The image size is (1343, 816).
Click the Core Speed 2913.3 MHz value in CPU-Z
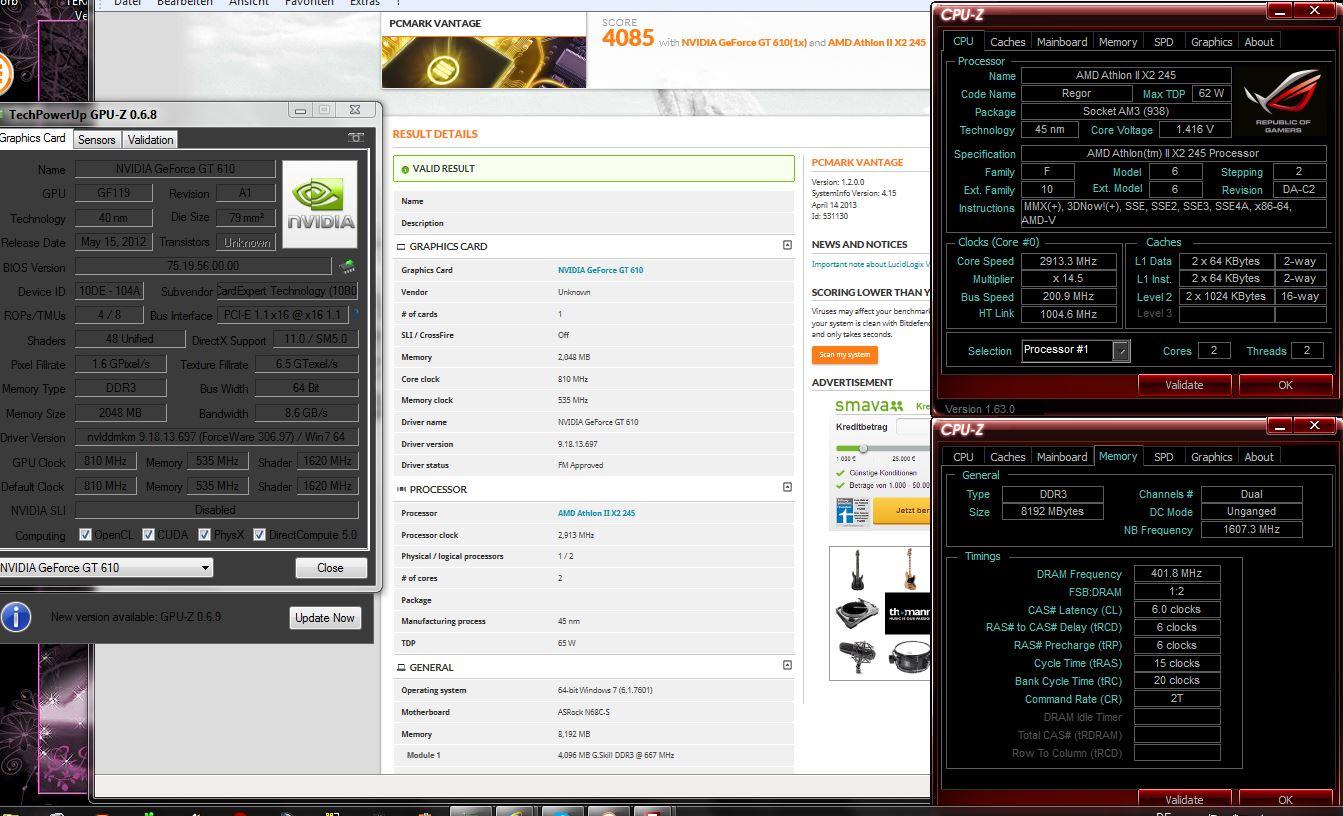pos(1068,261)
